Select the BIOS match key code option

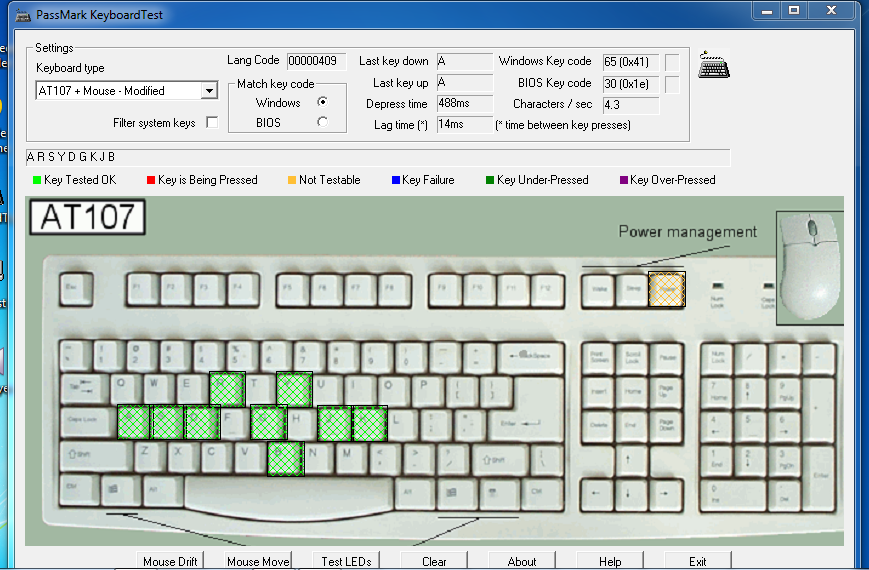[x=322, y=123]
